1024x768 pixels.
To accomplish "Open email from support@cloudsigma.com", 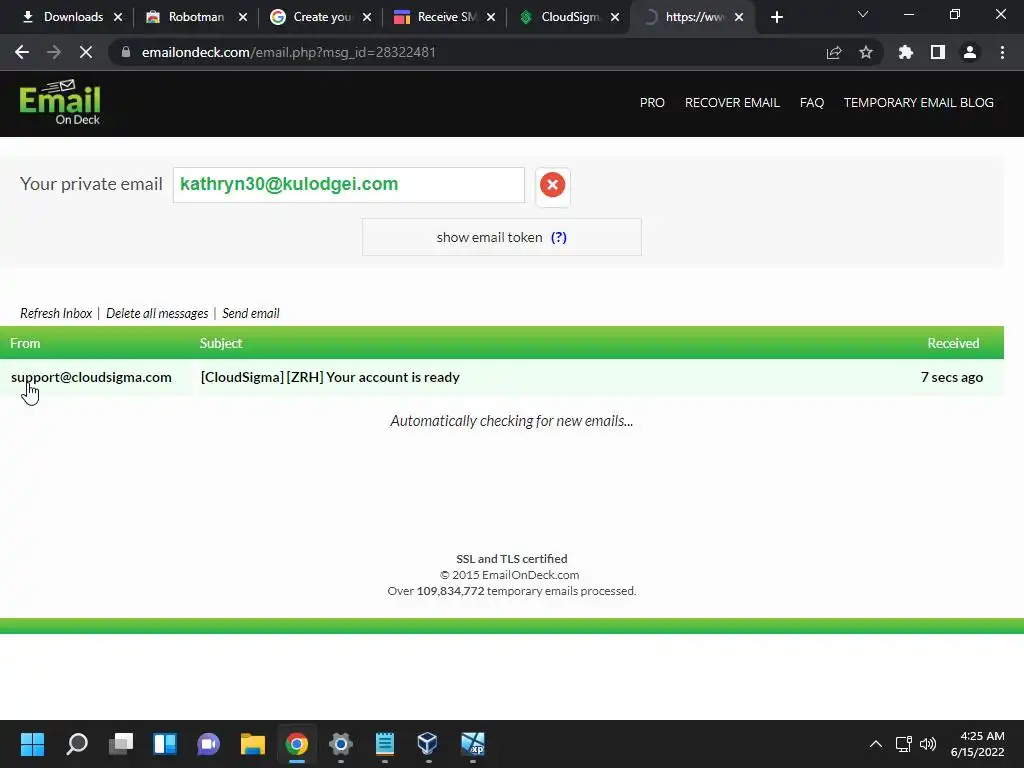I will point(91,377).
